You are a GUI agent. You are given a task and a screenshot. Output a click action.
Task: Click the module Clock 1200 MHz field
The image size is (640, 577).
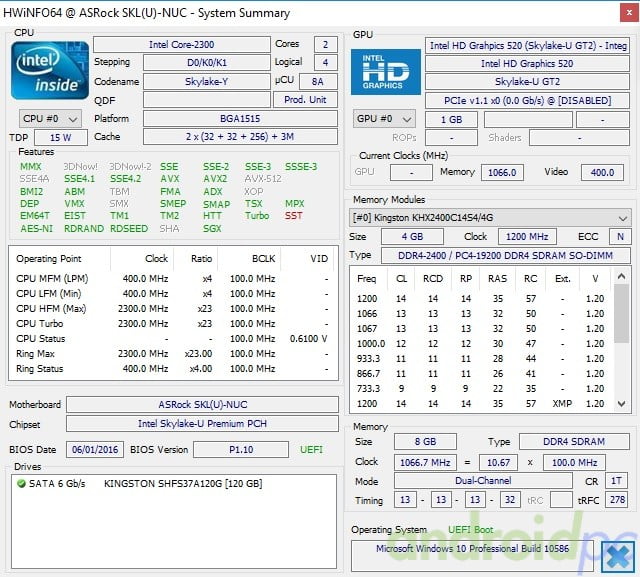pos(527,237)
